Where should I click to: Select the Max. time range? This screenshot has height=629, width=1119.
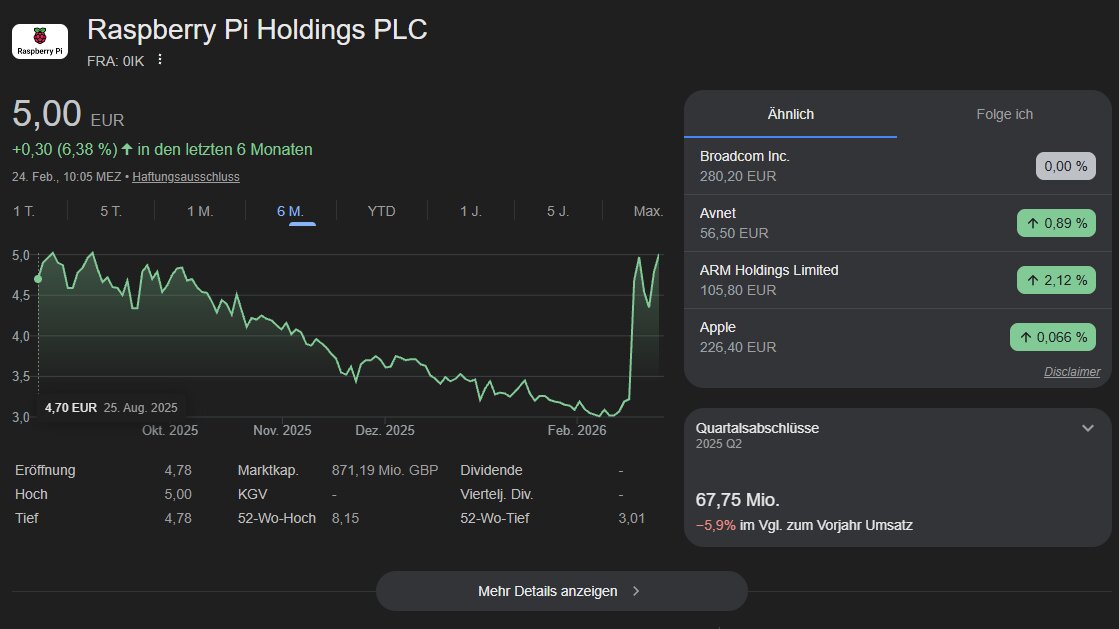[648, 211]
